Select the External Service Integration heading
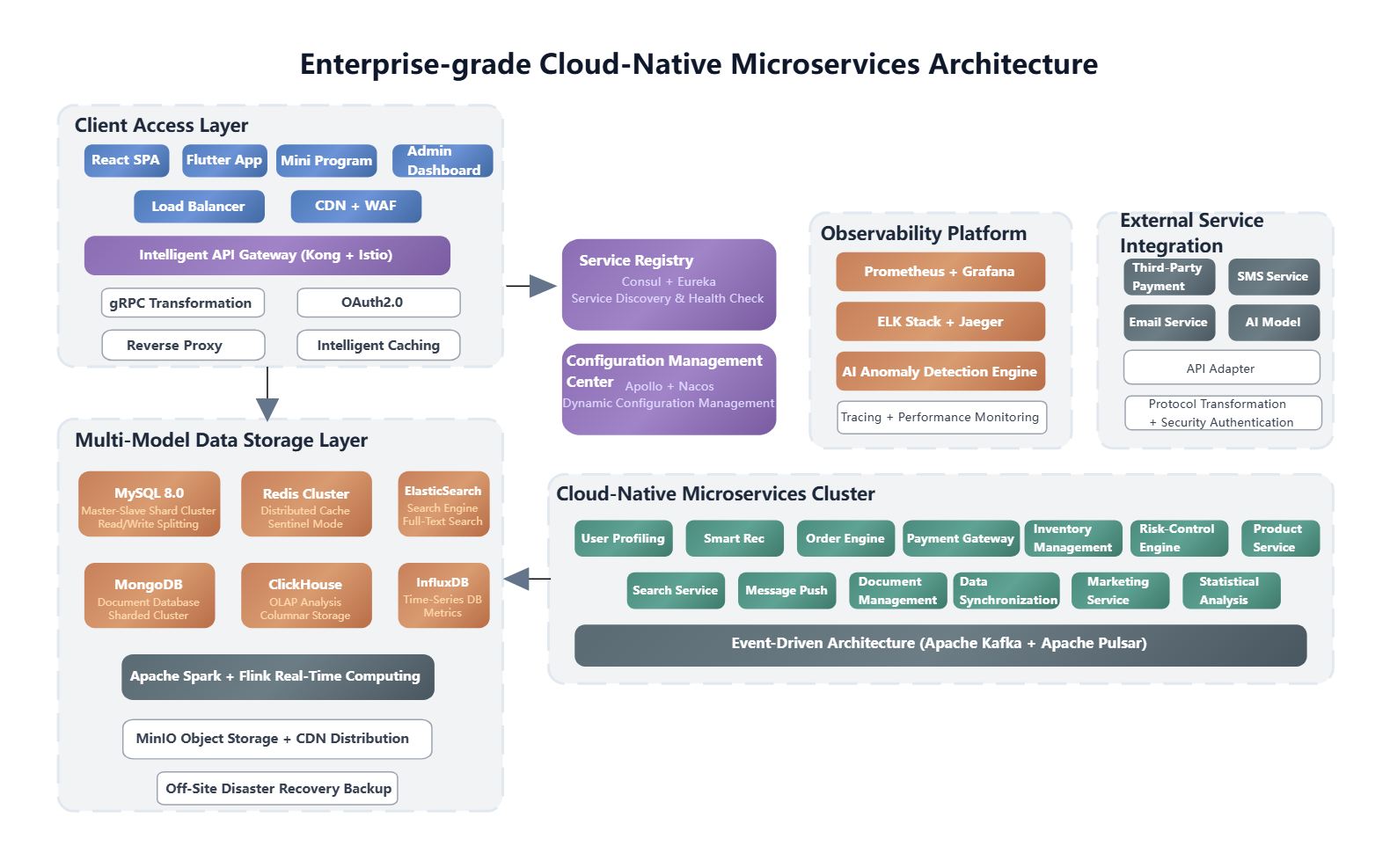Screen dimensions: 1390x868 1192,233
